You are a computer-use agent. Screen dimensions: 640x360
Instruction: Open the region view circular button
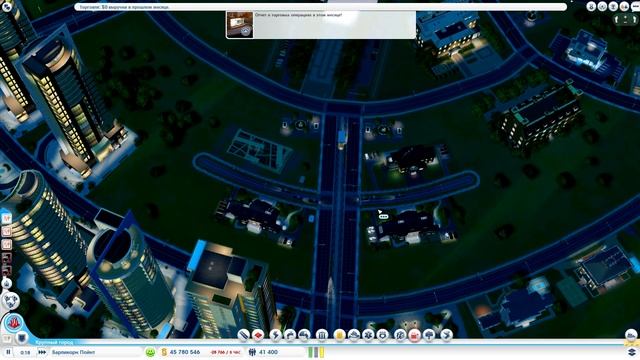(11, 301)
